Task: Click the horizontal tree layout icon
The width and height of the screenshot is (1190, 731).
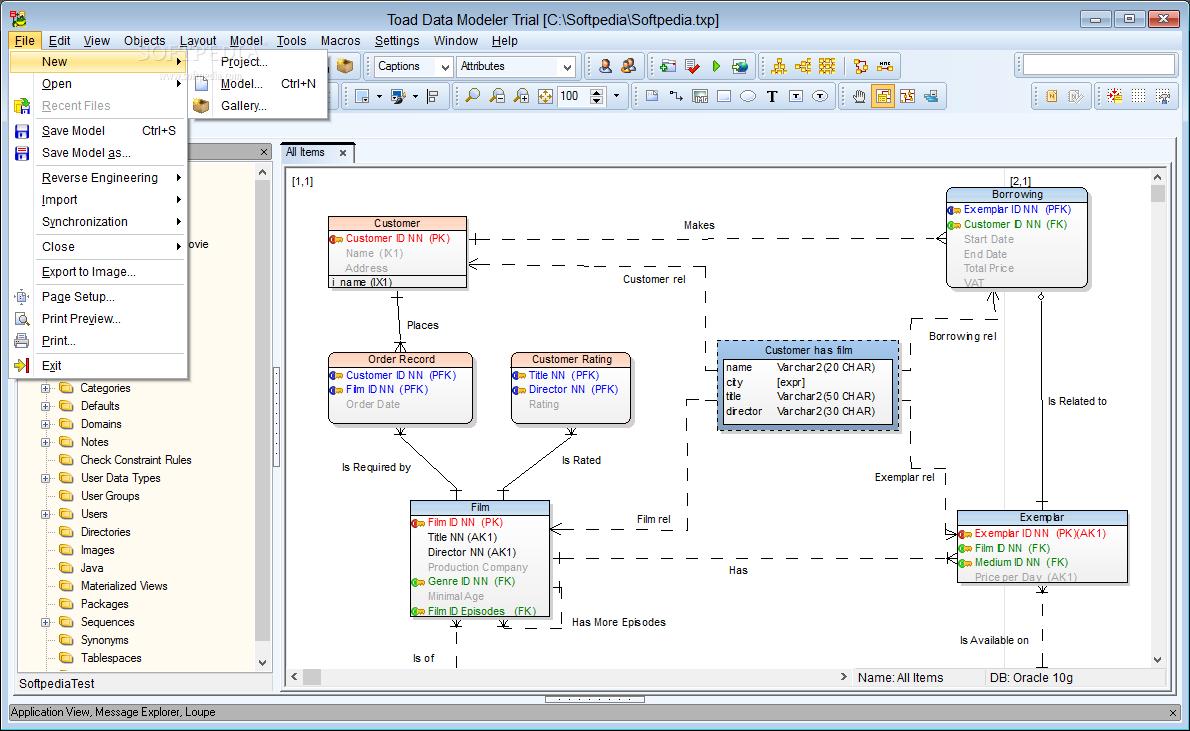Action: click(803, 66)
